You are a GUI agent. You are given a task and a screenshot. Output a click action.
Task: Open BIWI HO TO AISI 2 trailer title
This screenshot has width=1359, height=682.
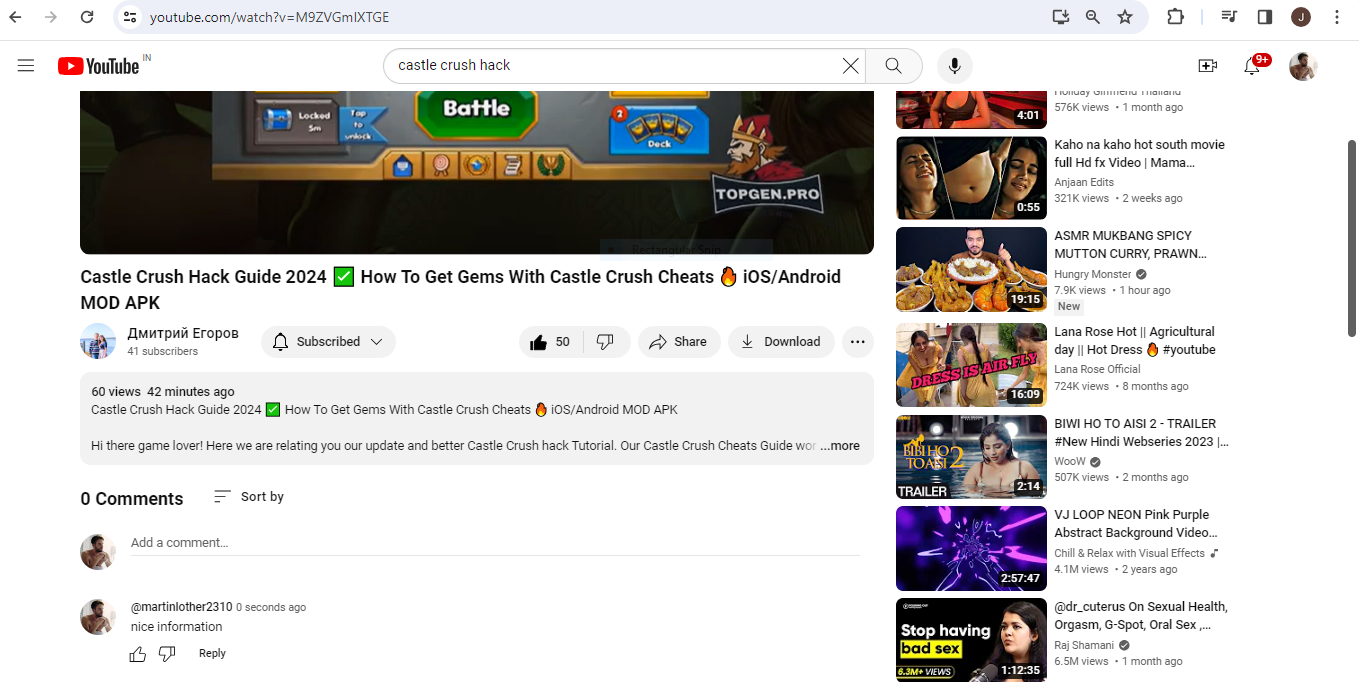tap(1141, 433)
